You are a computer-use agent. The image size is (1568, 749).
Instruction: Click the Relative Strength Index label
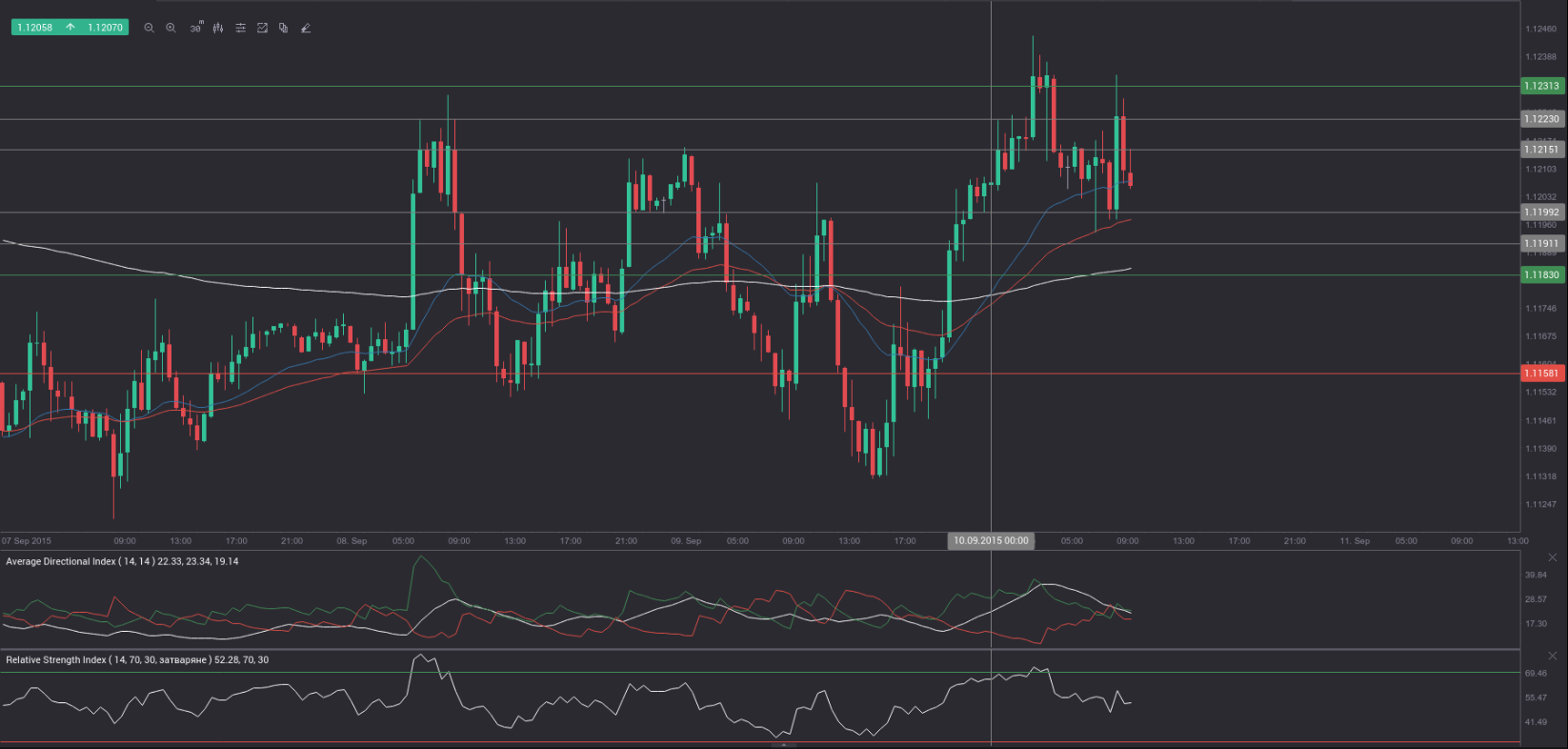(137, 659)
